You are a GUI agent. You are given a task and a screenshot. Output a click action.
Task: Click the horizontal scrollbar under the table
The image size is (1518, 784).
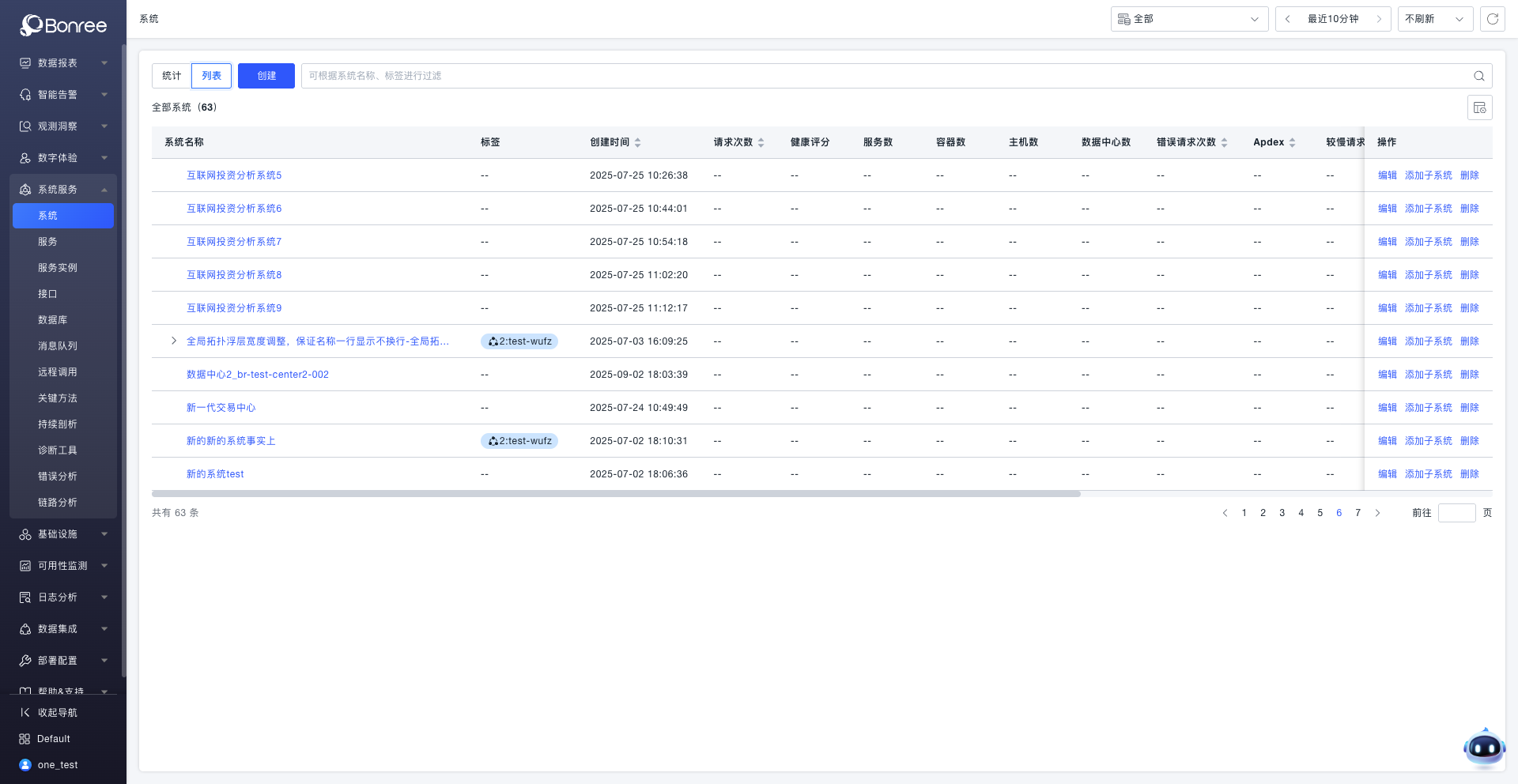[615, 494]
